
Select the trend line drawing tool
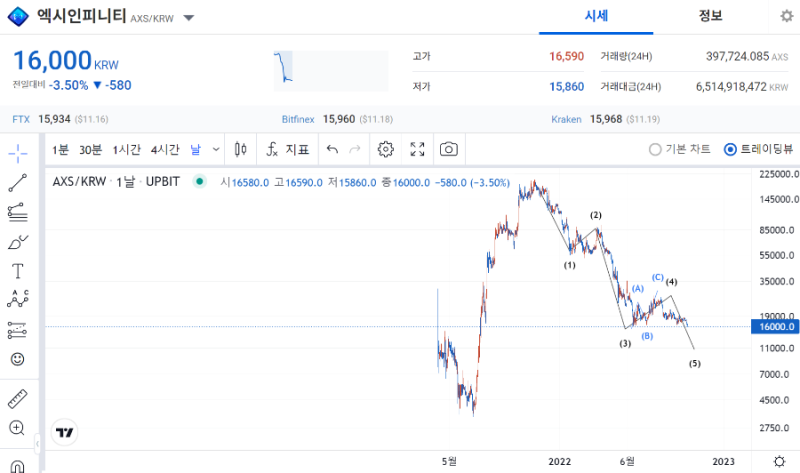[x=17, y=183]
